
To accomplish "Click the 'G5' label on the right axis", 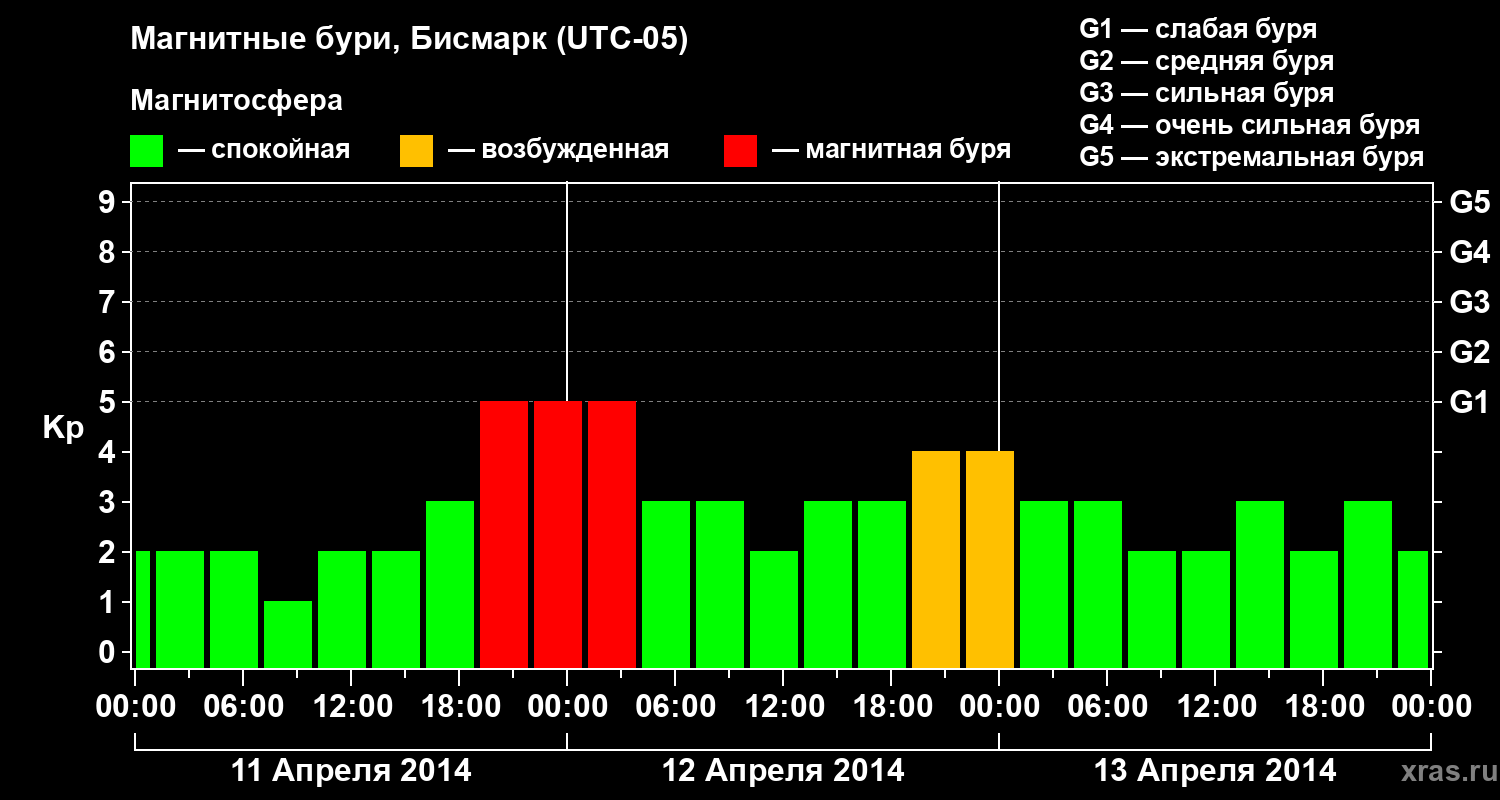I will click(x=1469, y=202).
